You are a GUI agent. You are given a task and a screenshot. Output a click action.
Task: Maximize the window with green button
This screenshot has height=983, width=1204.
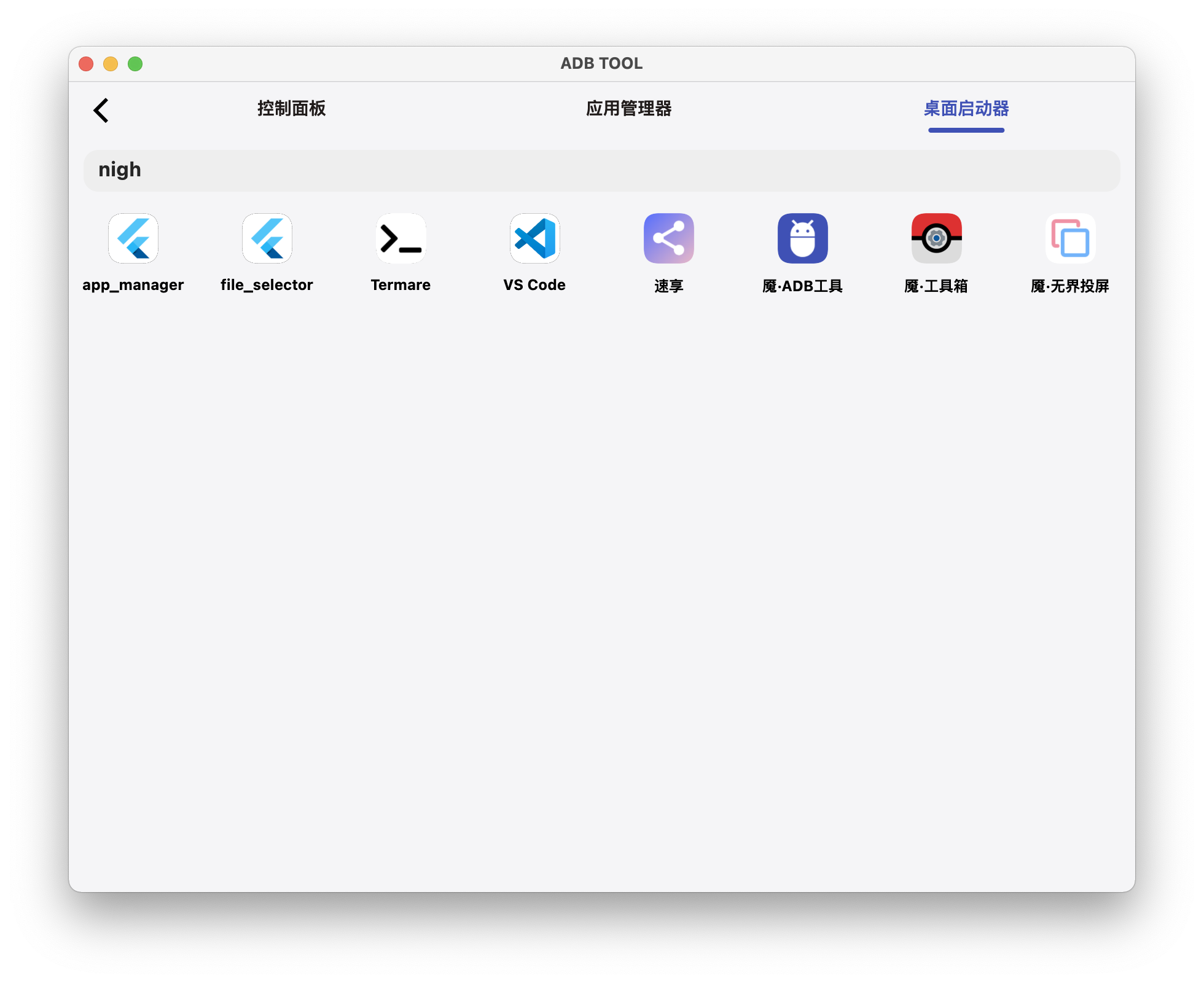tap(135, 64)
